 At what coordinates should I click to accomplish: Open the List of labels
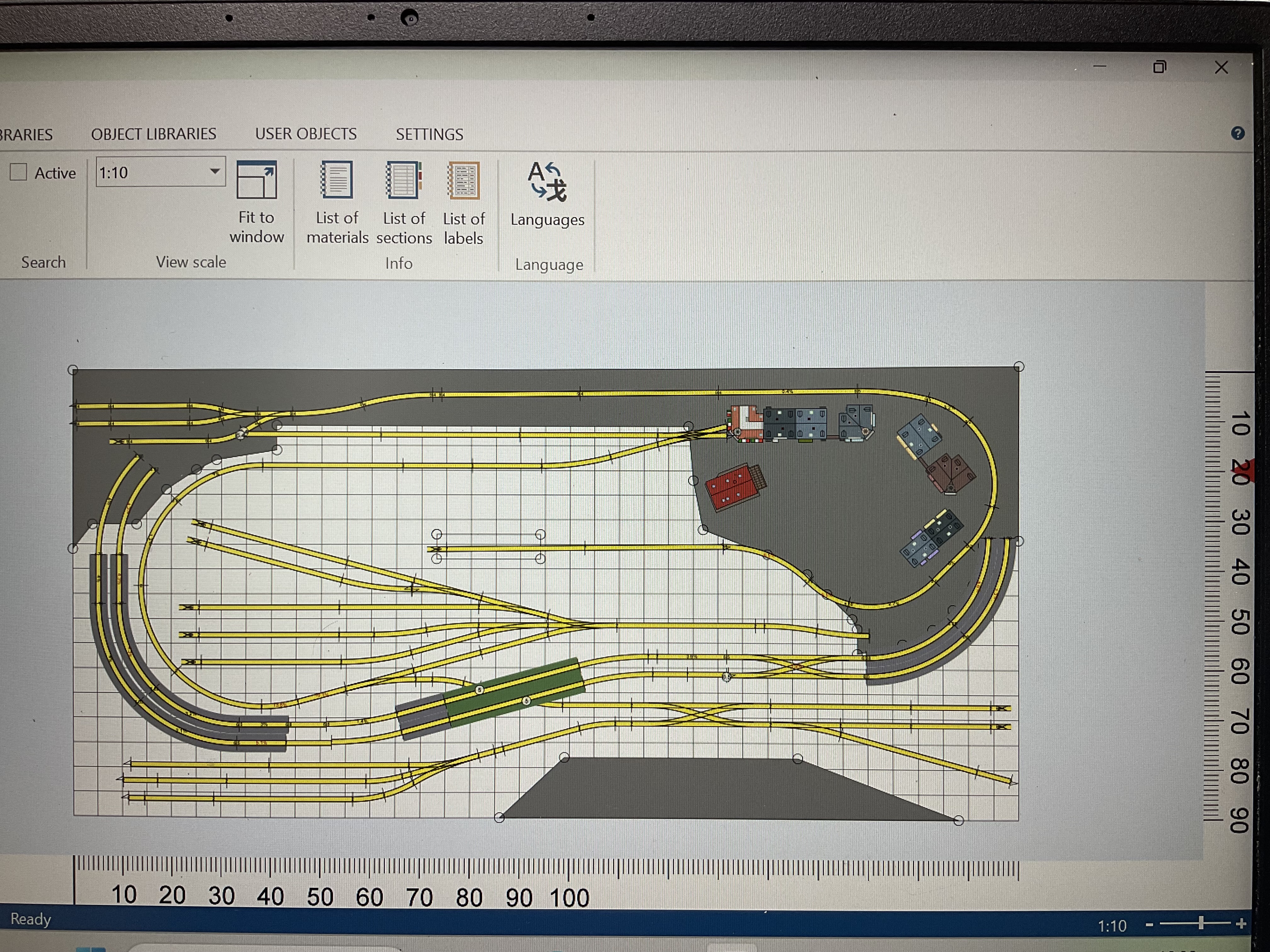[464, 203]
